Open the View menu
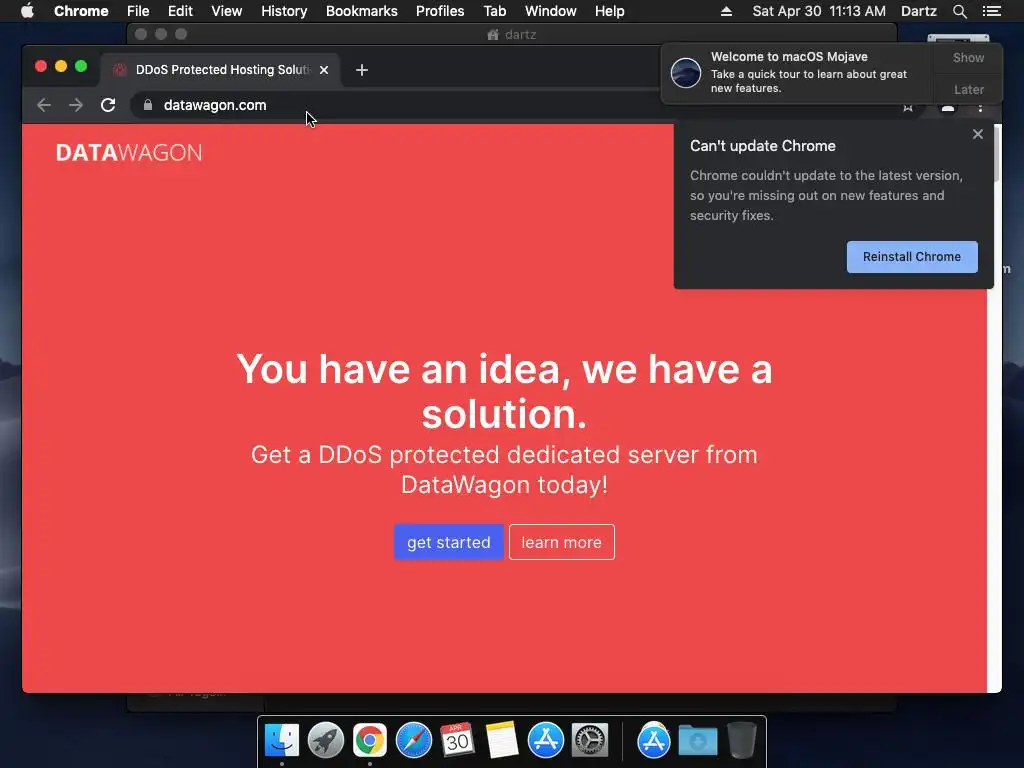Image resolution: width=1024 pixels, height=768 pixels. coord(227,11)
